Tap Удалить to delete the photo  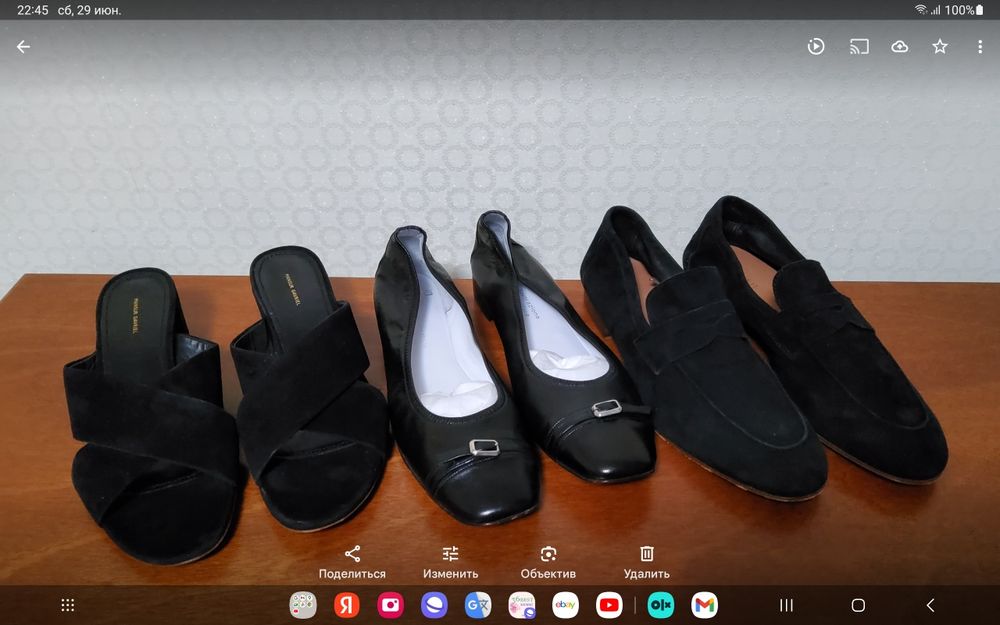pyautogui.click(x=647, y=562)
